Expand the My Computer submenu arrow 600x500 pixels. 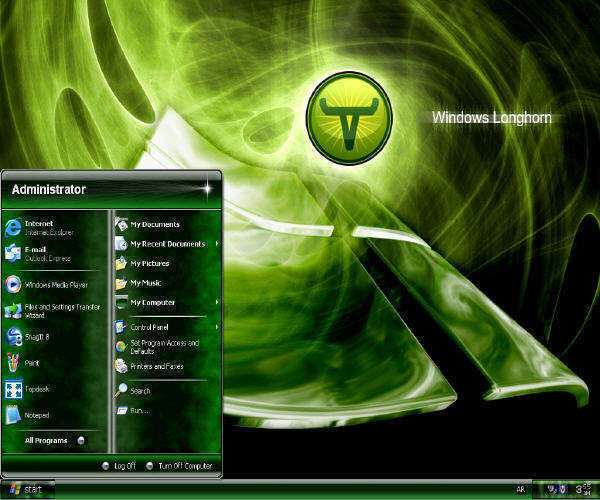[217, 302]
